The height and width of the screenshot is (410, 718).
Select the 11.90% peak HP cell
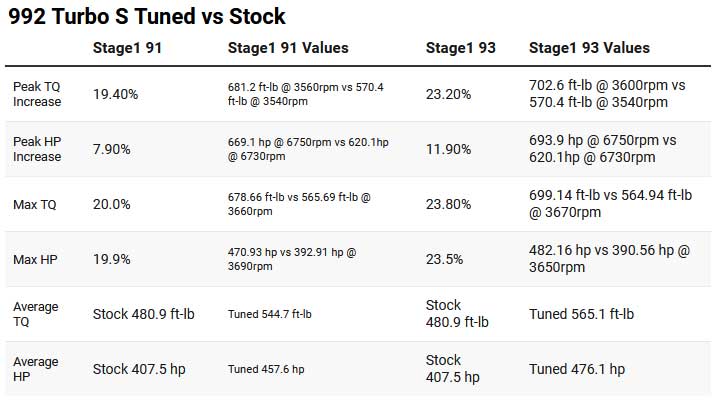[x=449, y=149]
